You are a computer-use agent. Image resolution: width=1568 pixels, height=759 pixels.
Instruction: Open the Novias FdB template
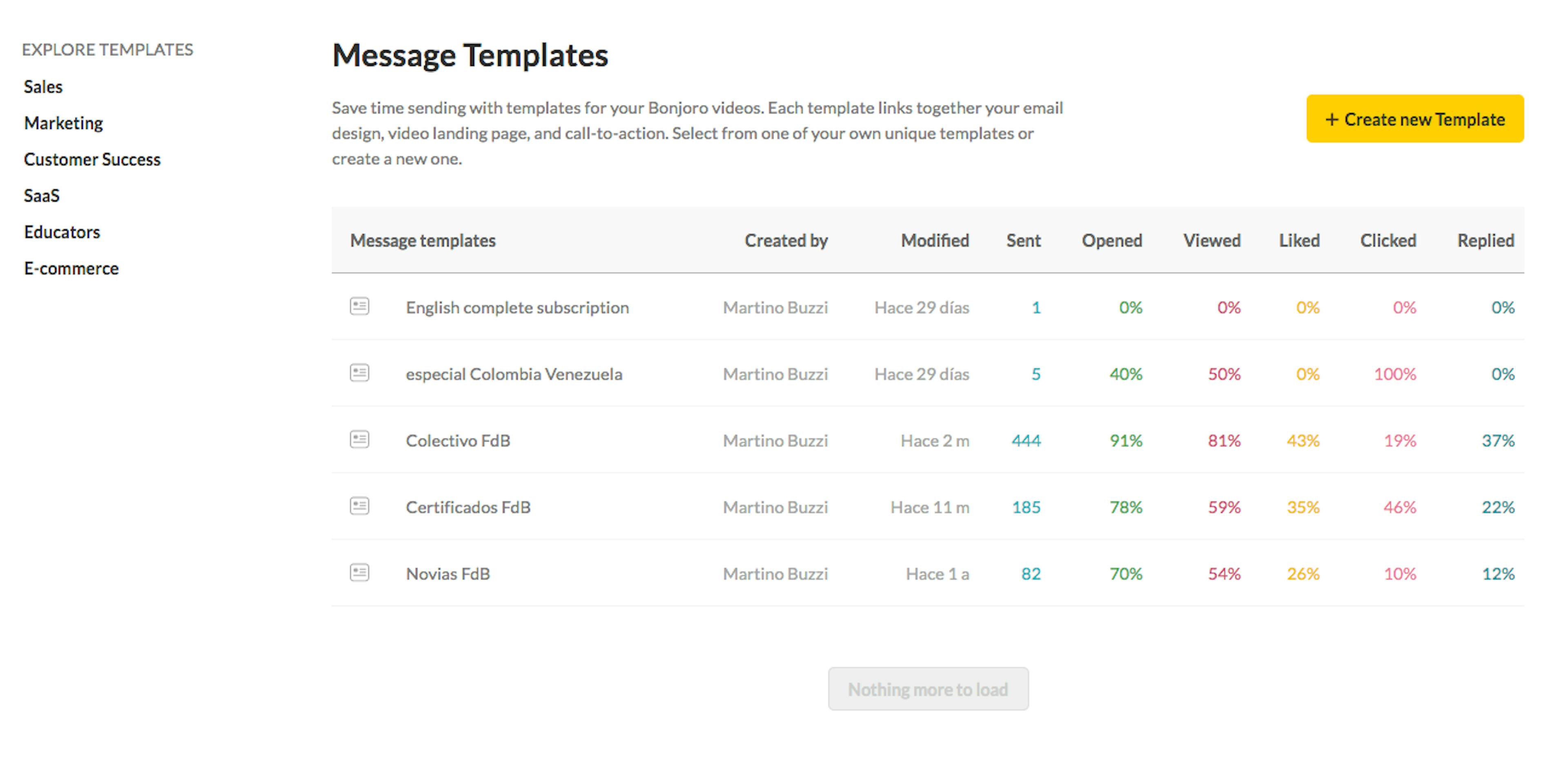448,574
